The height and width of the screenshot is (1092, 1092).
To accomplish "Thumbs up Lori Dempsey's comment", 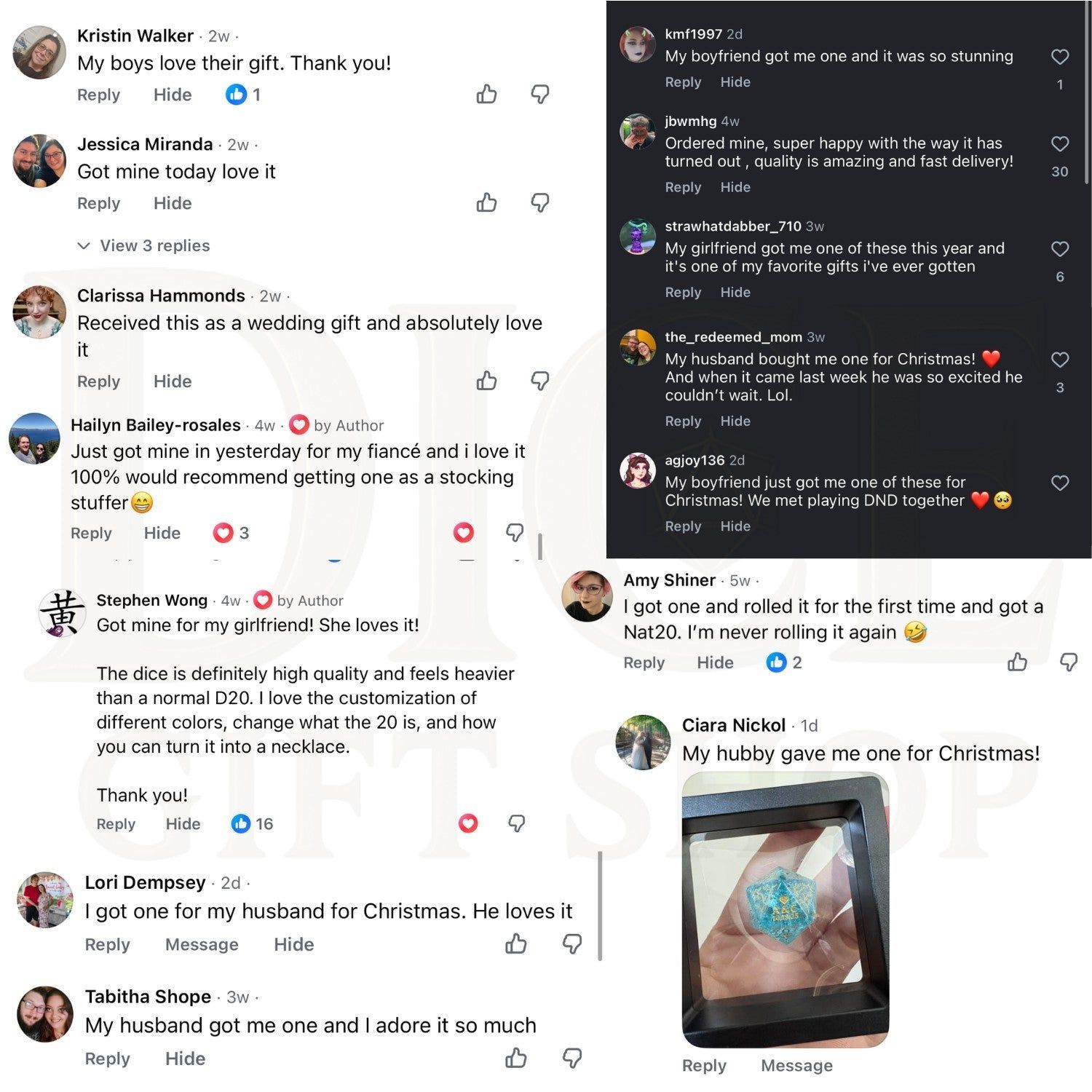I will coord(516,943).
